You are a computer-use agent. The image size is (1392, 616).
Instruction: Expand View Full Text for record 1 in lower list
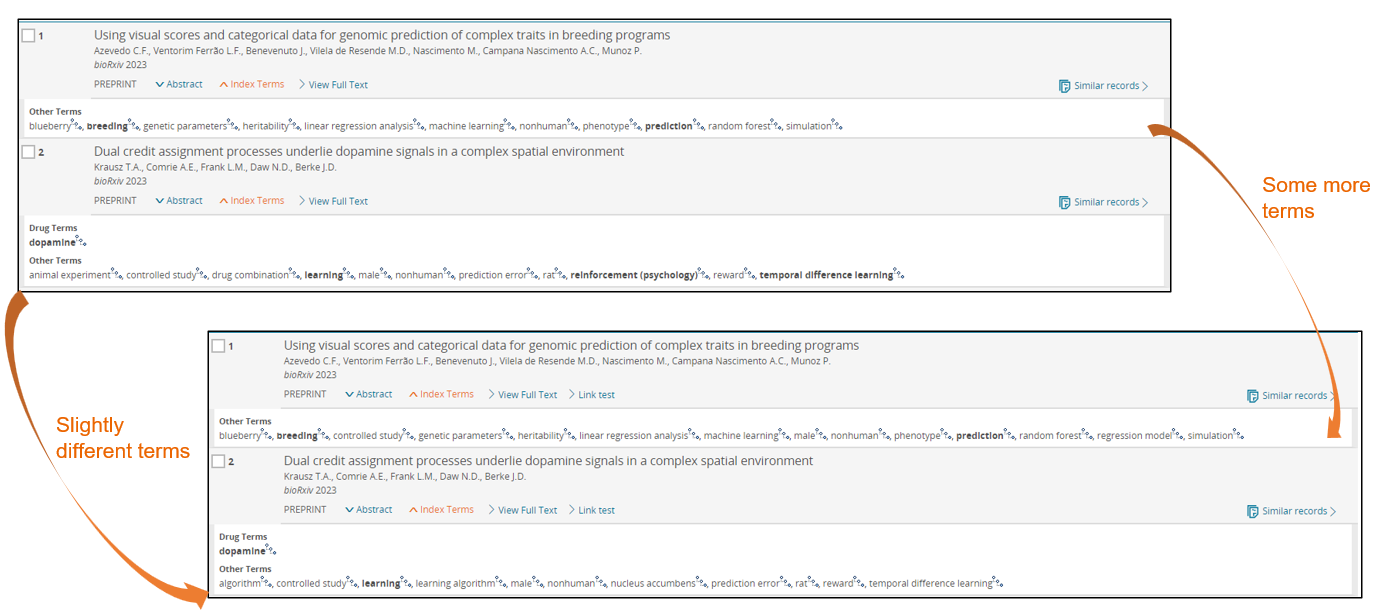(522, 395)
